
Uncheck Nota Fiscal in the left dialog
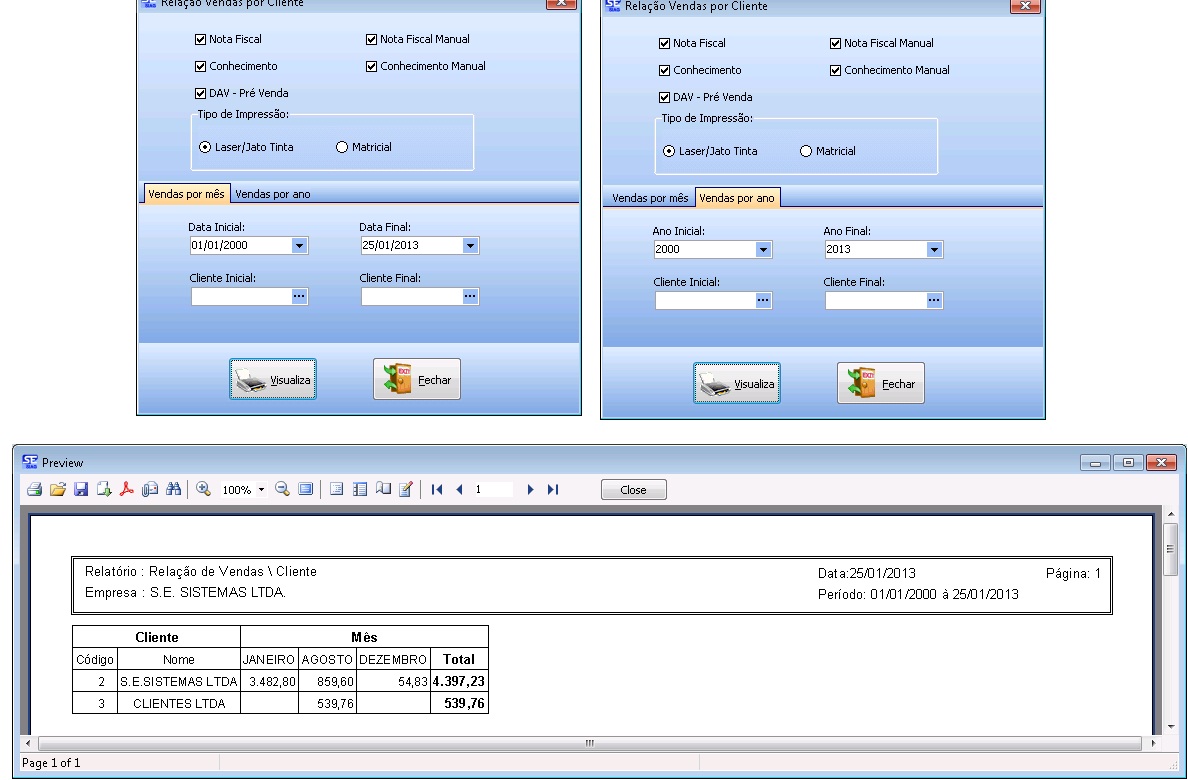click(x=201, y=40)
